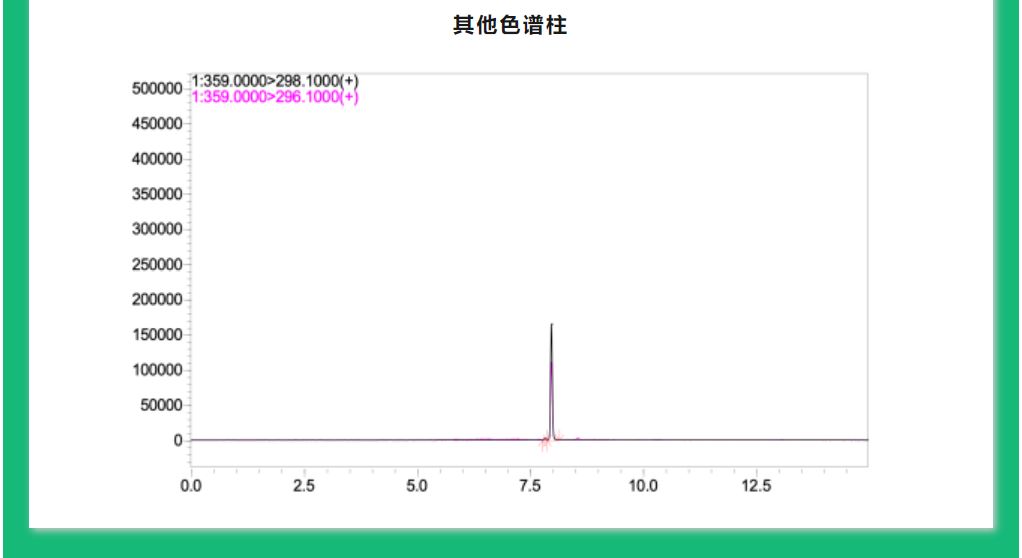This screenshot has height=558, width=1022.
Task: Click the 0 y-axis label
Action: [177, 440]
